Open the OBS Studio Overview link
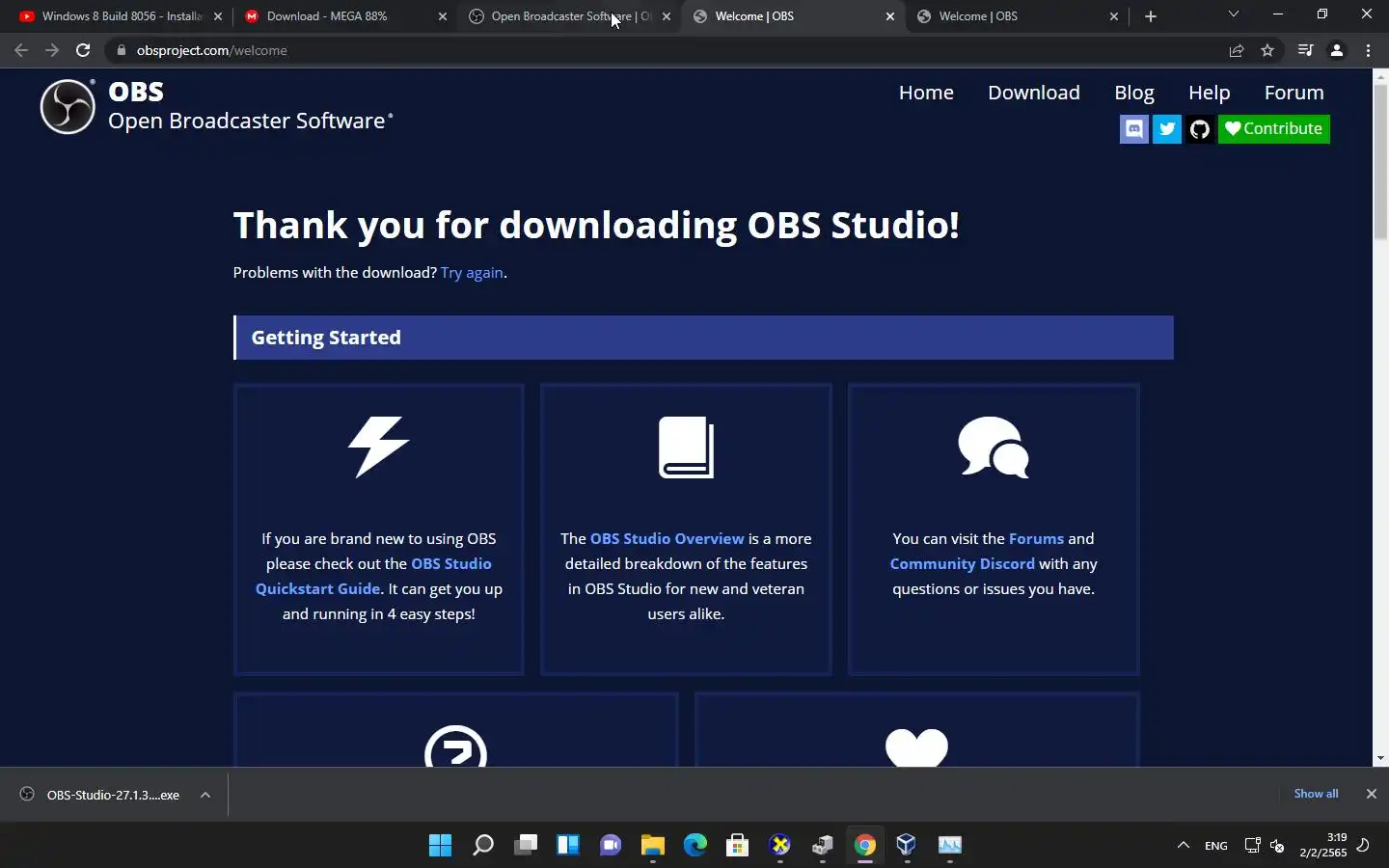This screenshot has height=868, width=1389. click(667, 539)
